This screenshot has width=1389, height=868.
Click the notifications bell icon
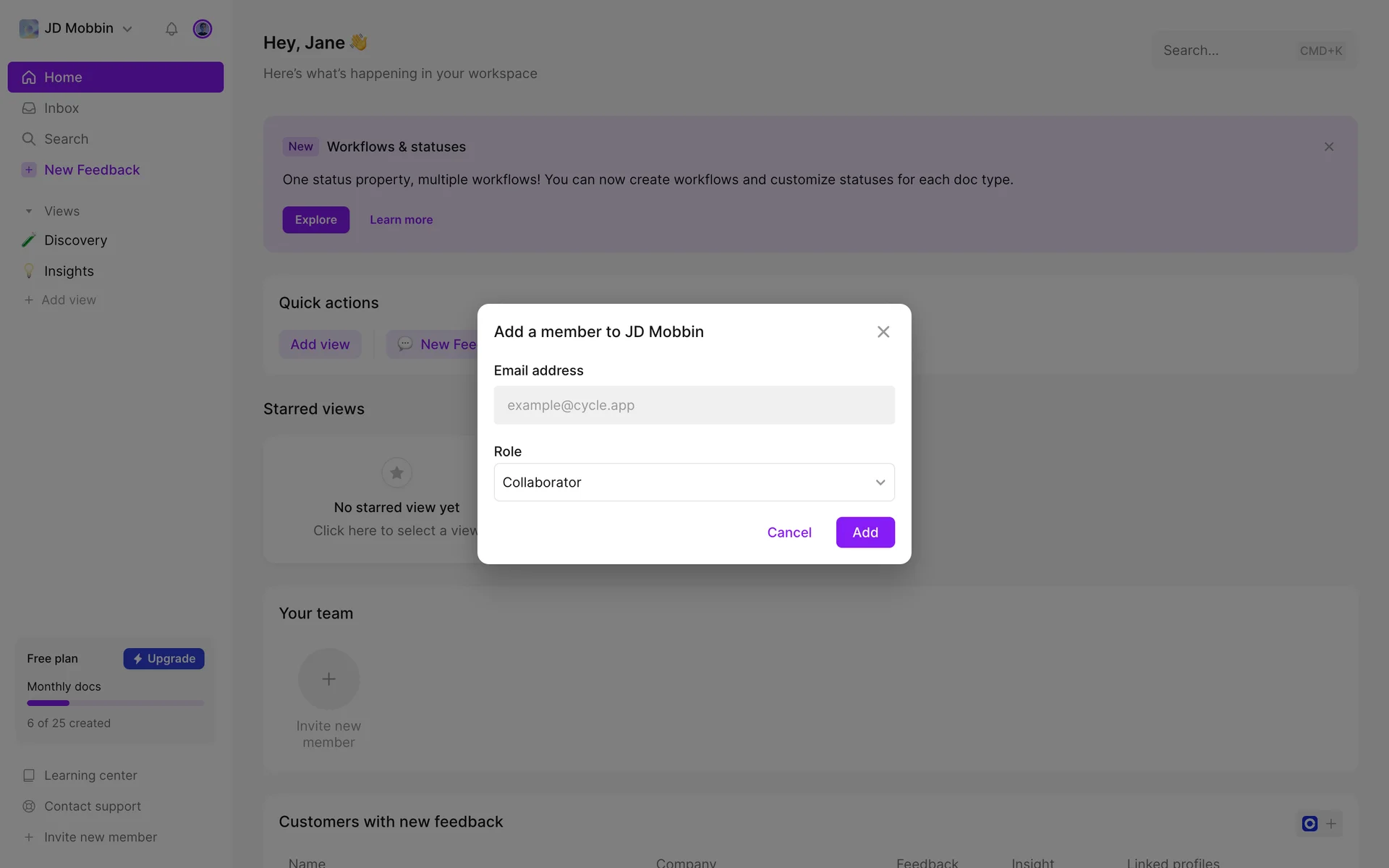point(171,29)
